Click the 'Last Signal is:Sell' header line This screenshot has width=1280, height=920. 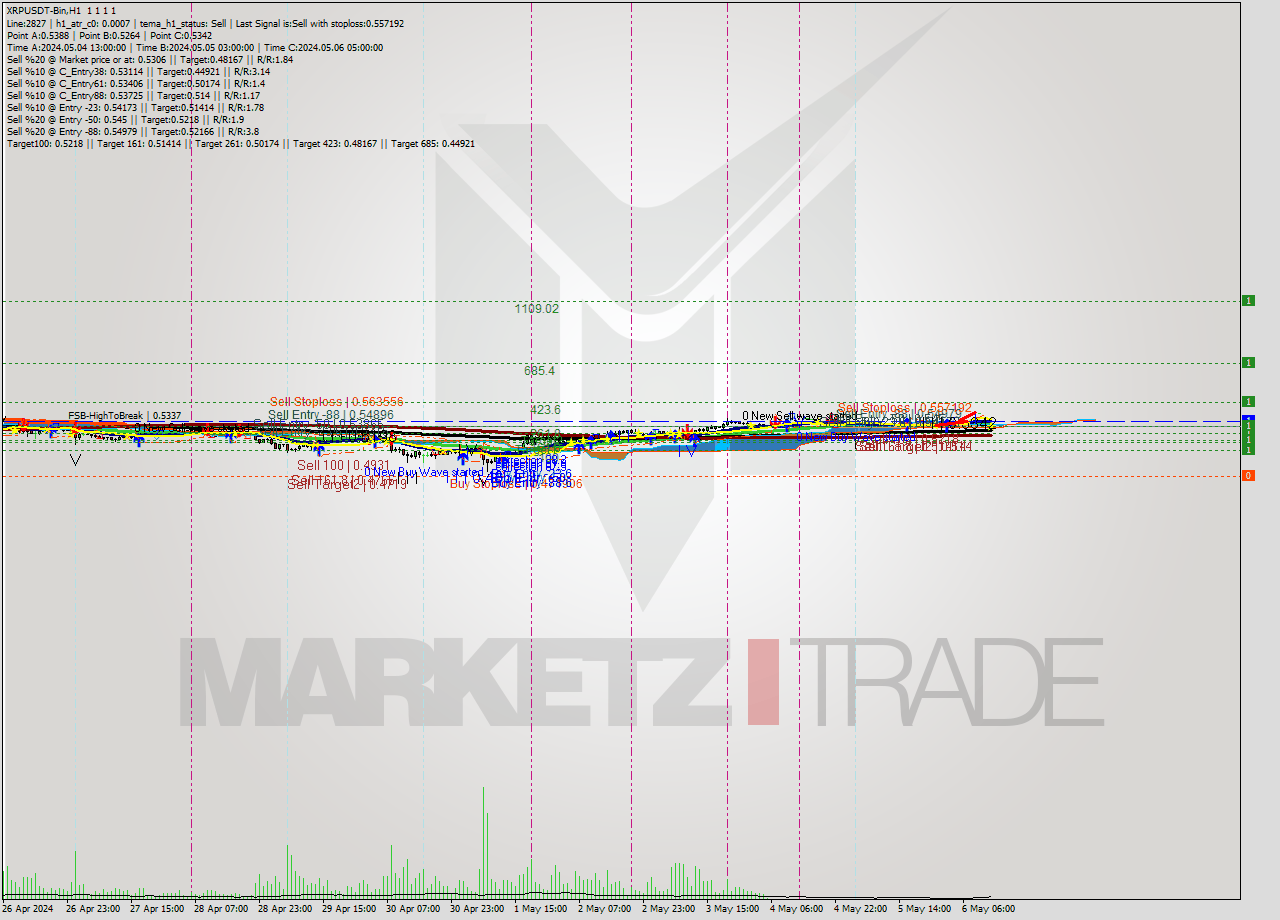206,23
